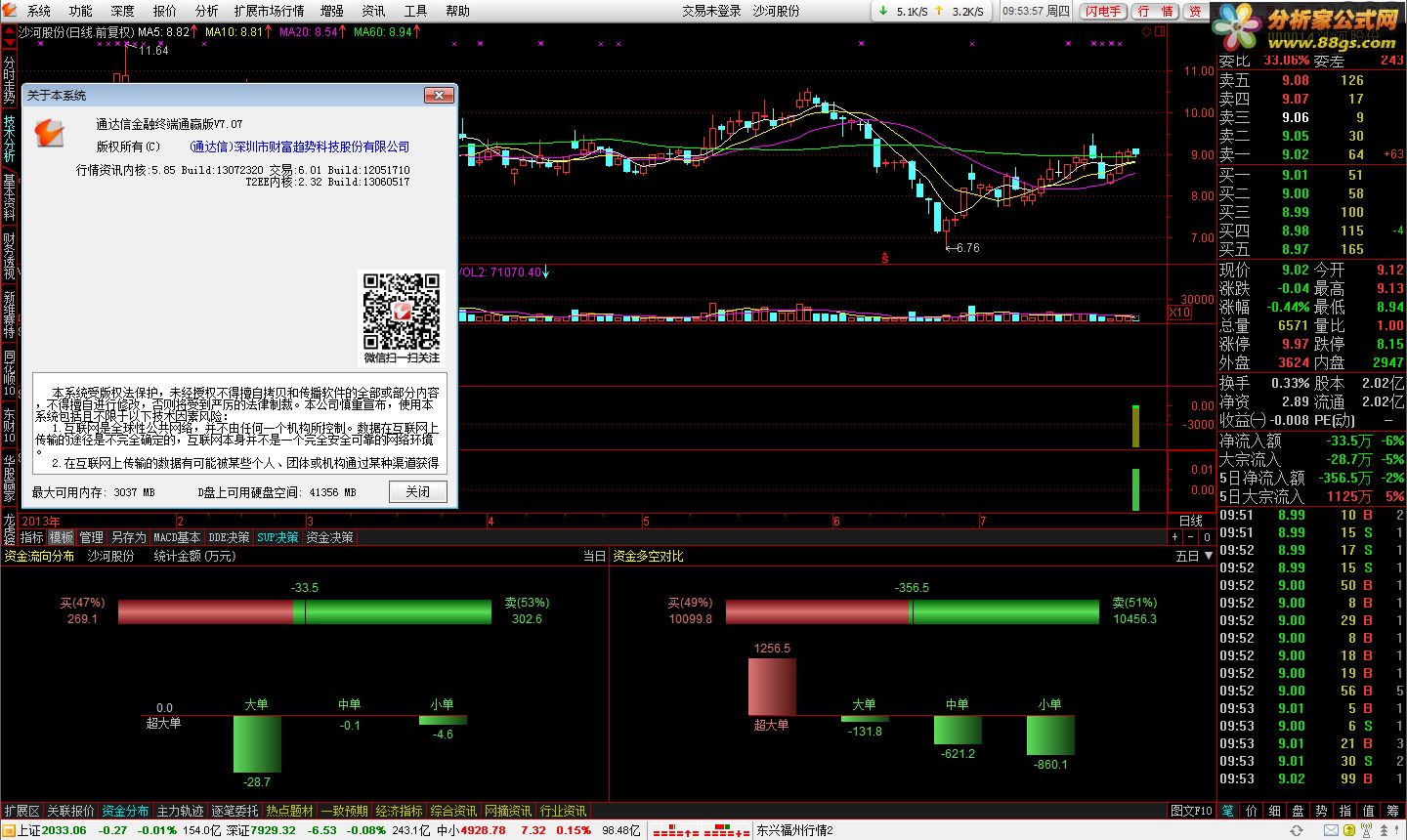This screenshot has width=1407, height=840.
Task: Select 基本资料 in the left sidebar
Action: pyautogui.click(x=9, y=197)
